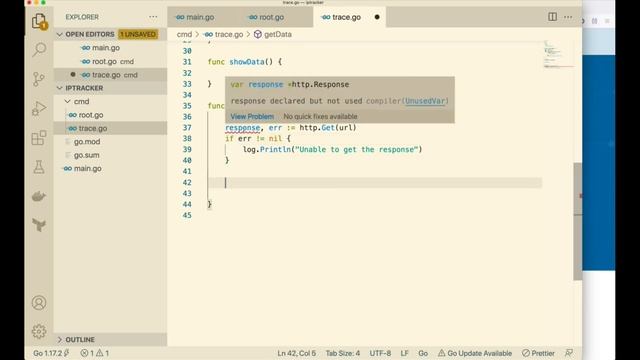Image resolution: width=640 pixels, height=360 pixels.
Task: Click View Problem link in hover
Action: [252, 116]
